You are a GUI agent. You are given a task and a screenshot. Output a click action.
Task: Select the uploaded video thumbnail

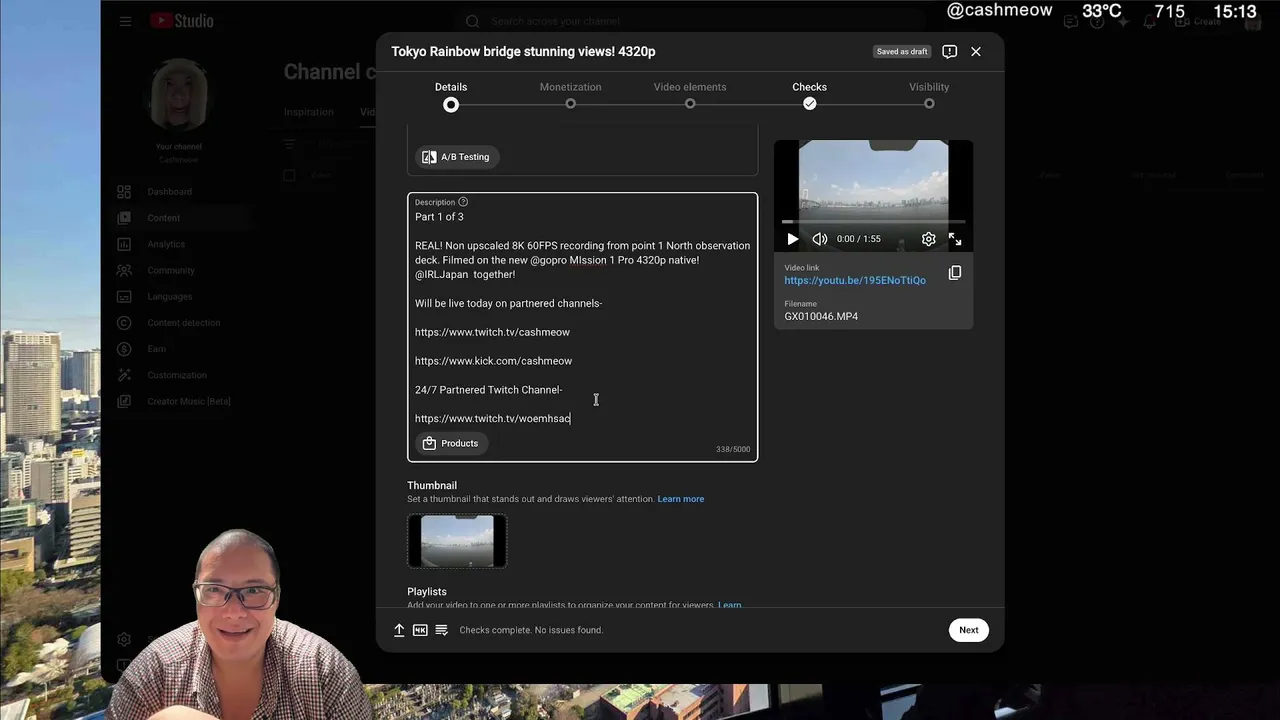(x=457, y=541)
